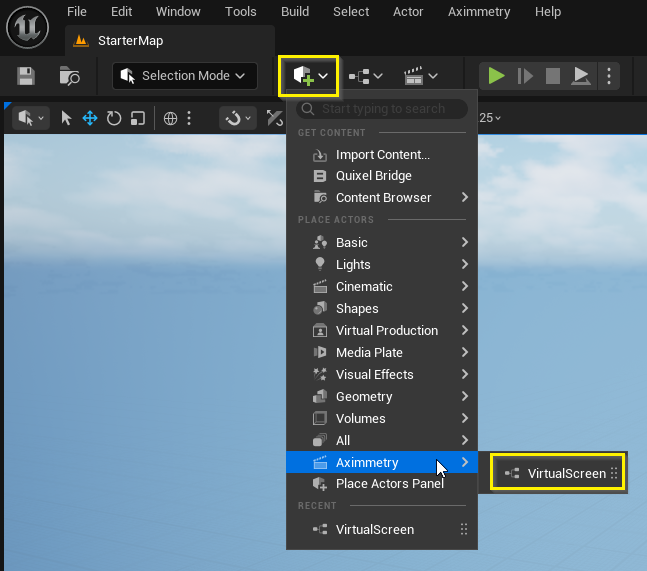Open the Blueprints toolbar dropdown
Screen dimensions: 647x571
coord(365,76)
